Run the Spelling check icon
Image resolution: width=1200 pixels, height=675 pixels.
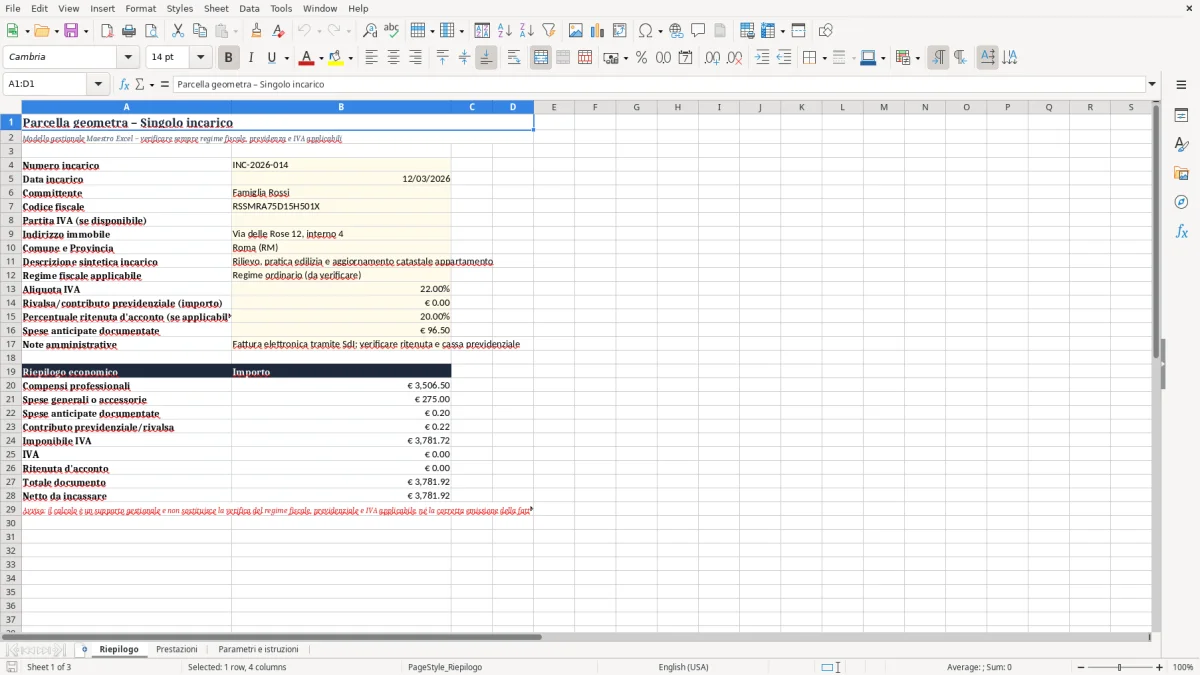pyautogui.click(x=392, y=31)
